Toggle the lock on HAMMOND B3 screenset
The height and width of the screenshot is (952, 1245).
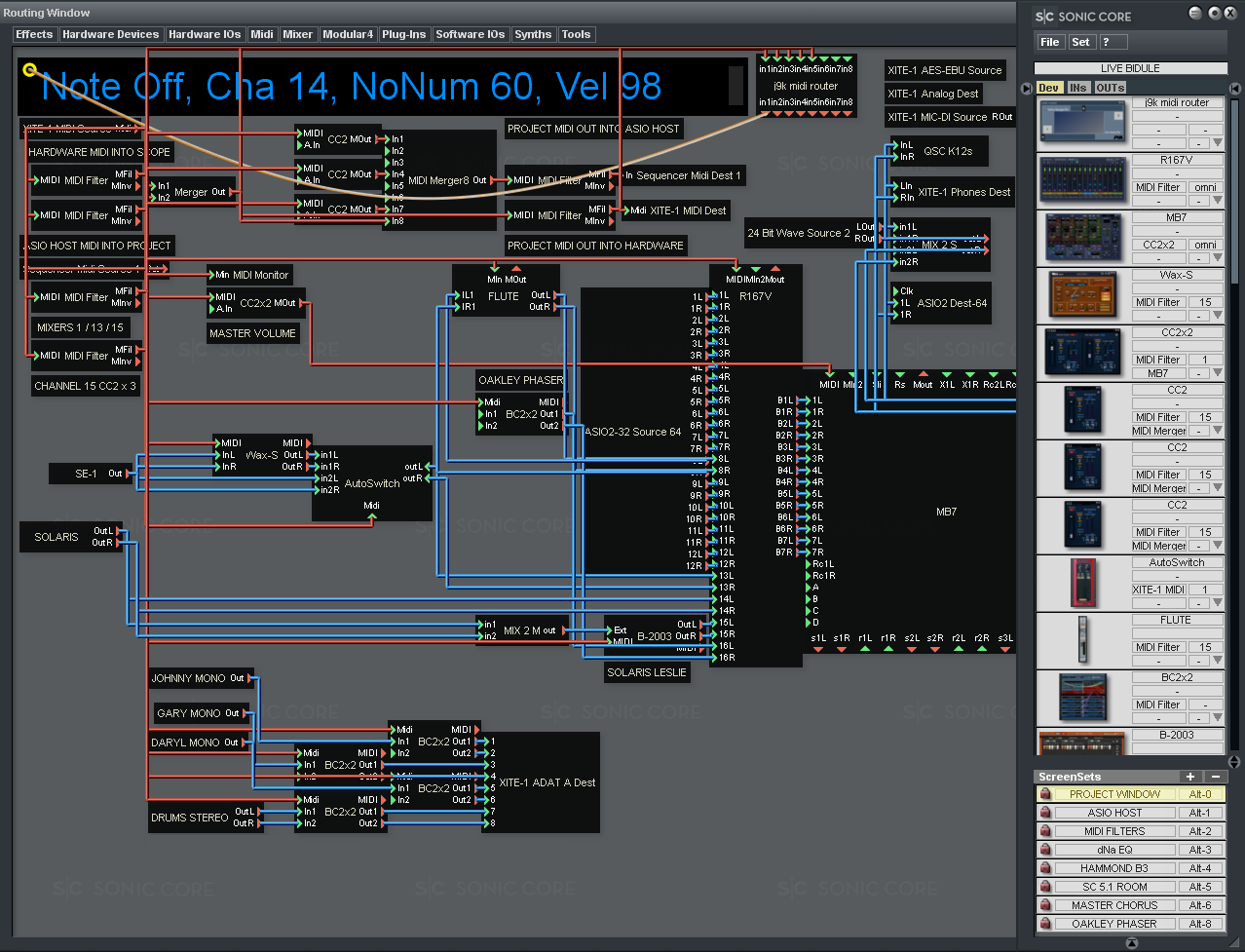[1045, 868]
